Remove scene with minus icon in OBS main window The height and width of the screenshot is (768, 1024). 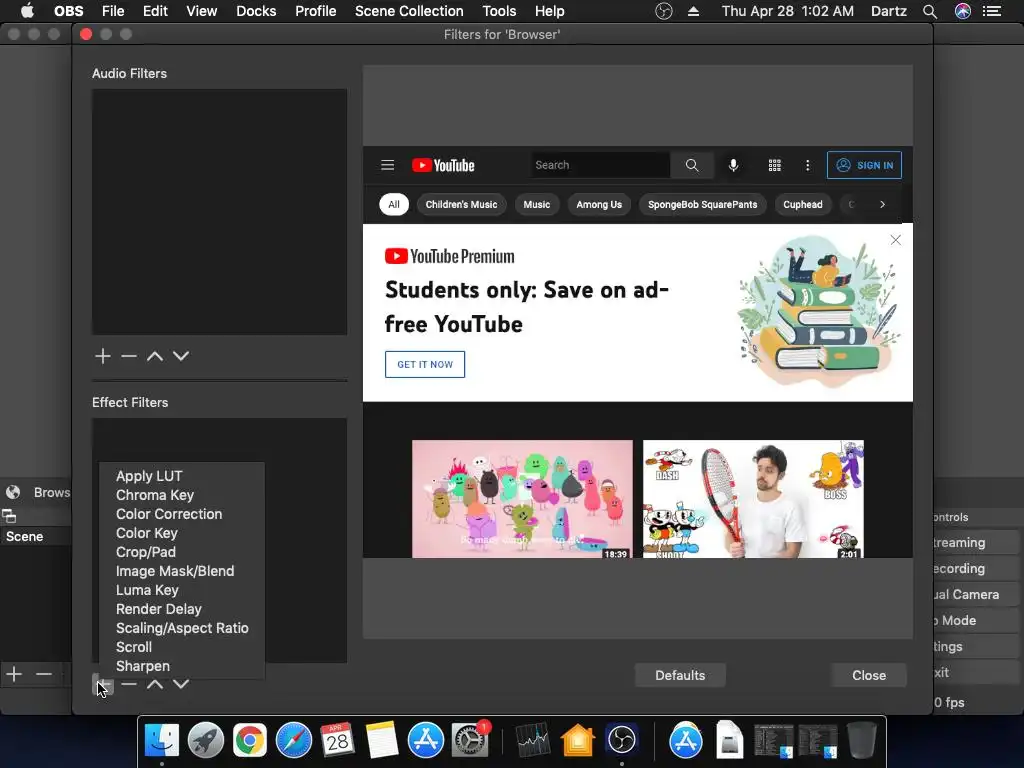point(44,674)
